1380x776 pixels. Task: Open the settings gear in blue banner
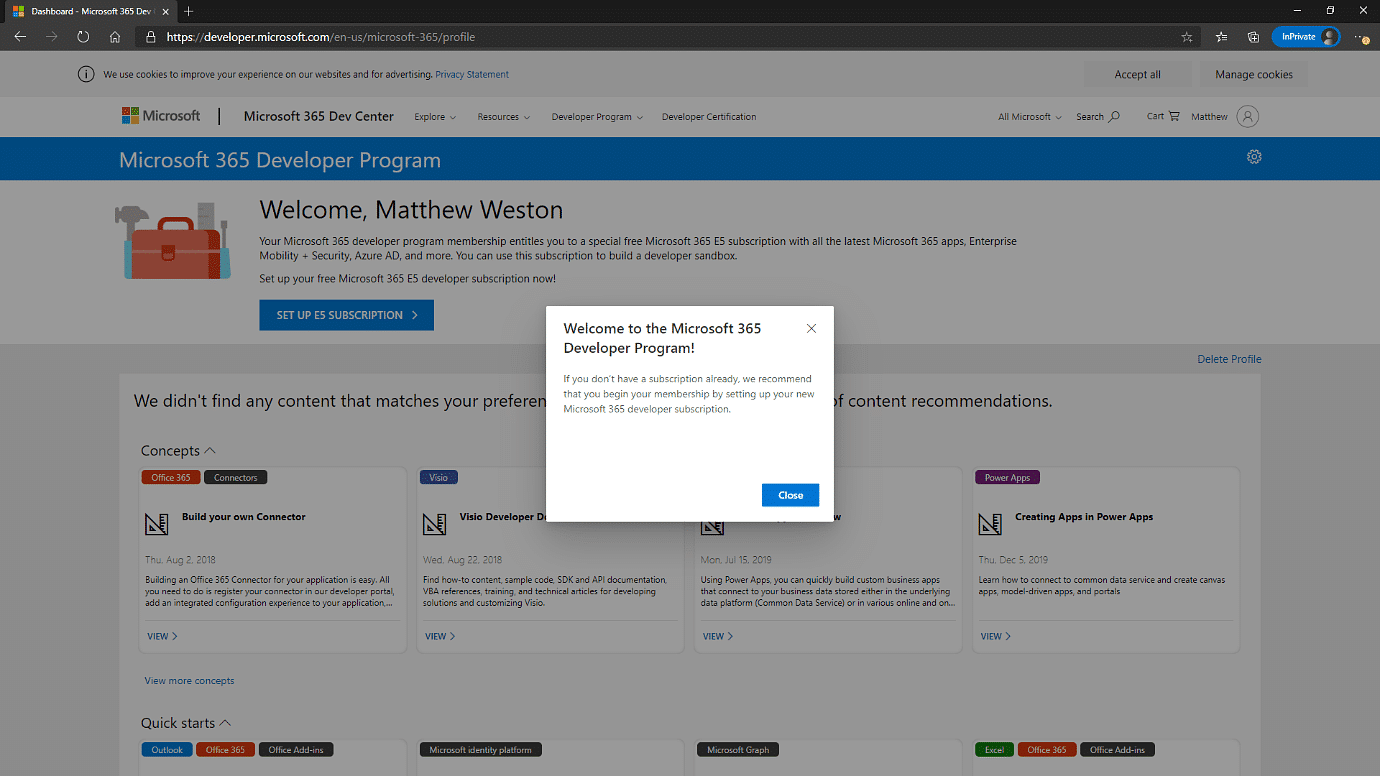(x=1254, y=157)
